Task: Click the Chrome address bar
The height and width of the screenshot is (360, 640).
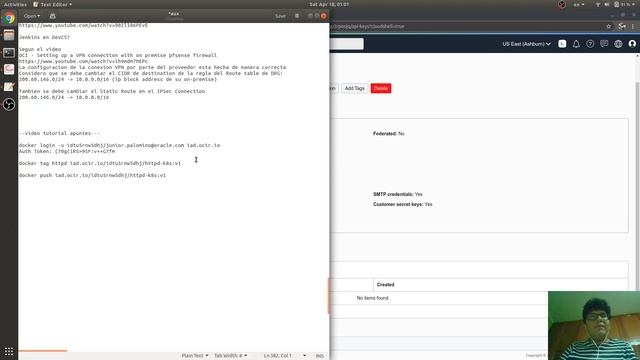Action: (465, 26)
